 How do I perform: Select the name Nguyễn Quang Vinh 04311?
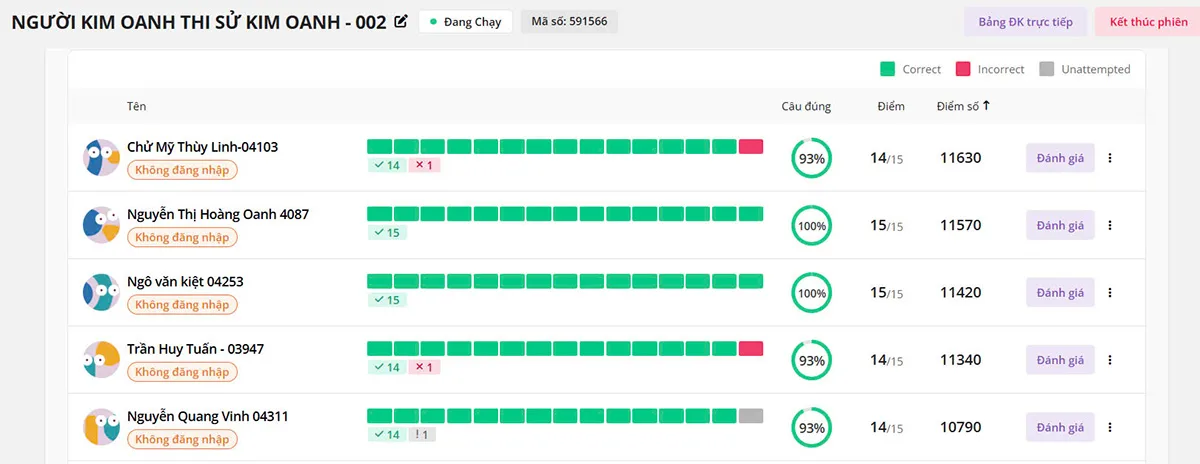click(x=208, y=416)
